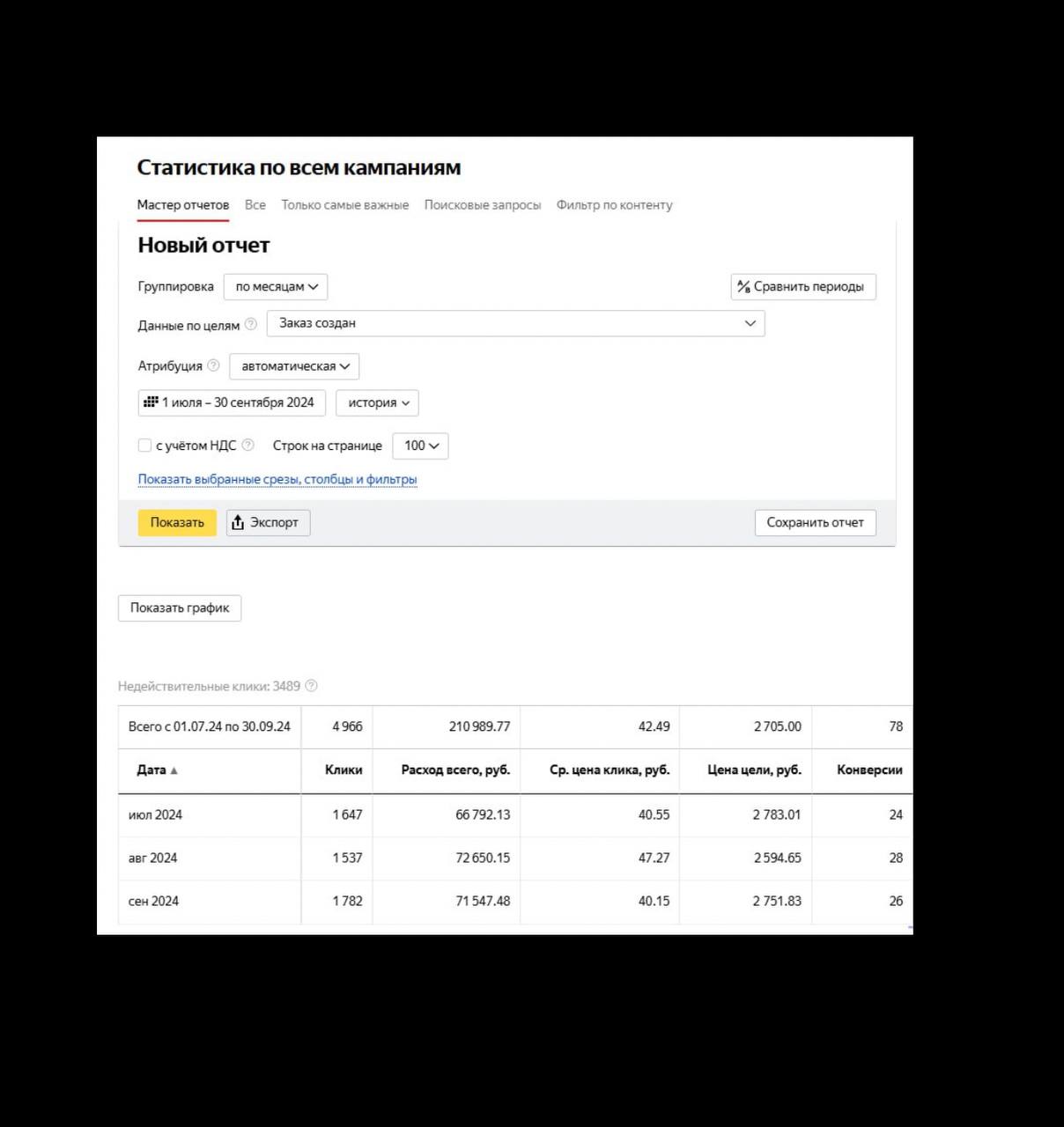The height and width of the screenshot is (1127, 1064).
Task: Click the export arrow icon
Action: [238, 523]
